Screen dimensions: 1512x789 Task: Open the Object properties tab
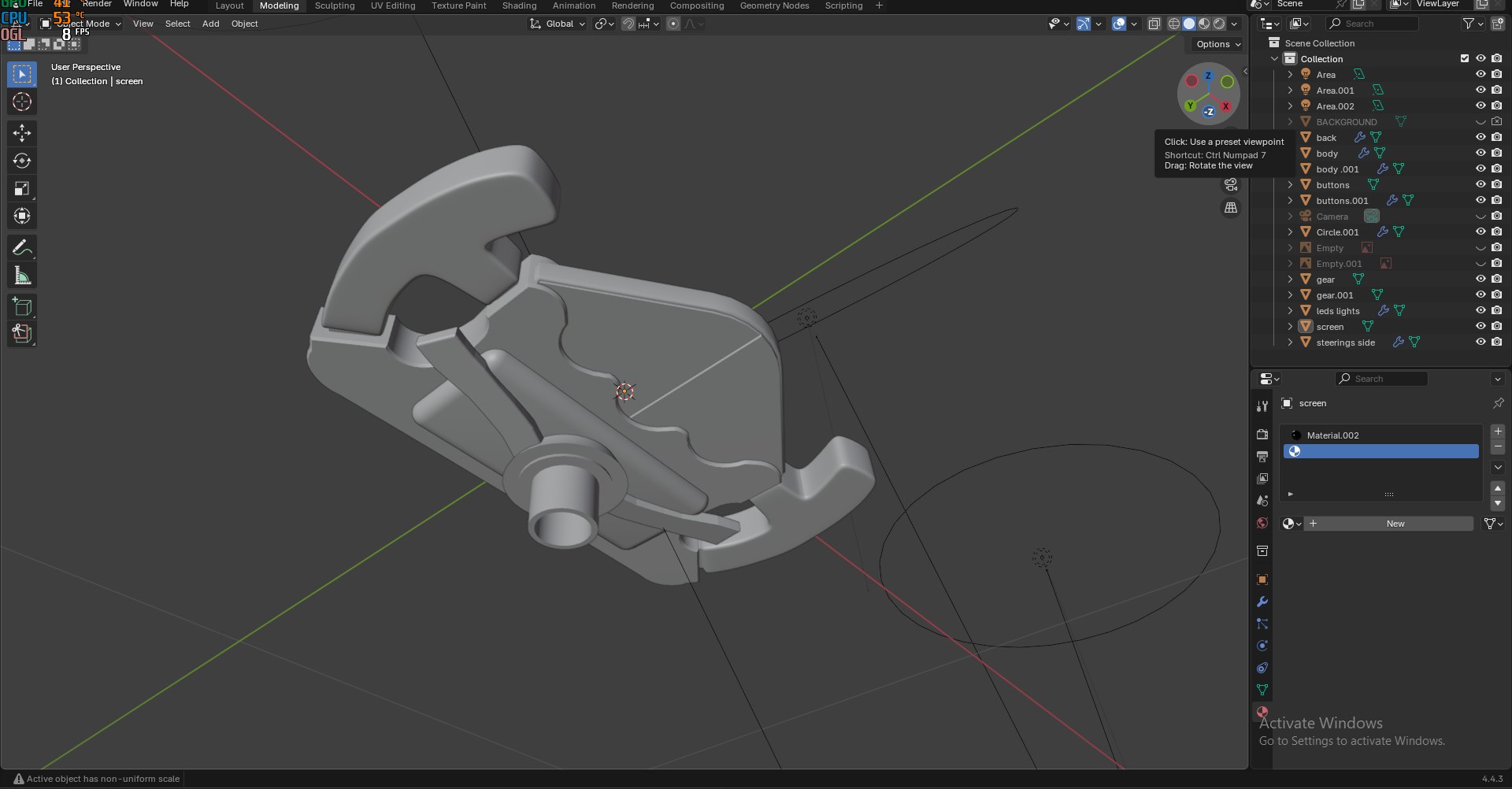point(1262,580)
